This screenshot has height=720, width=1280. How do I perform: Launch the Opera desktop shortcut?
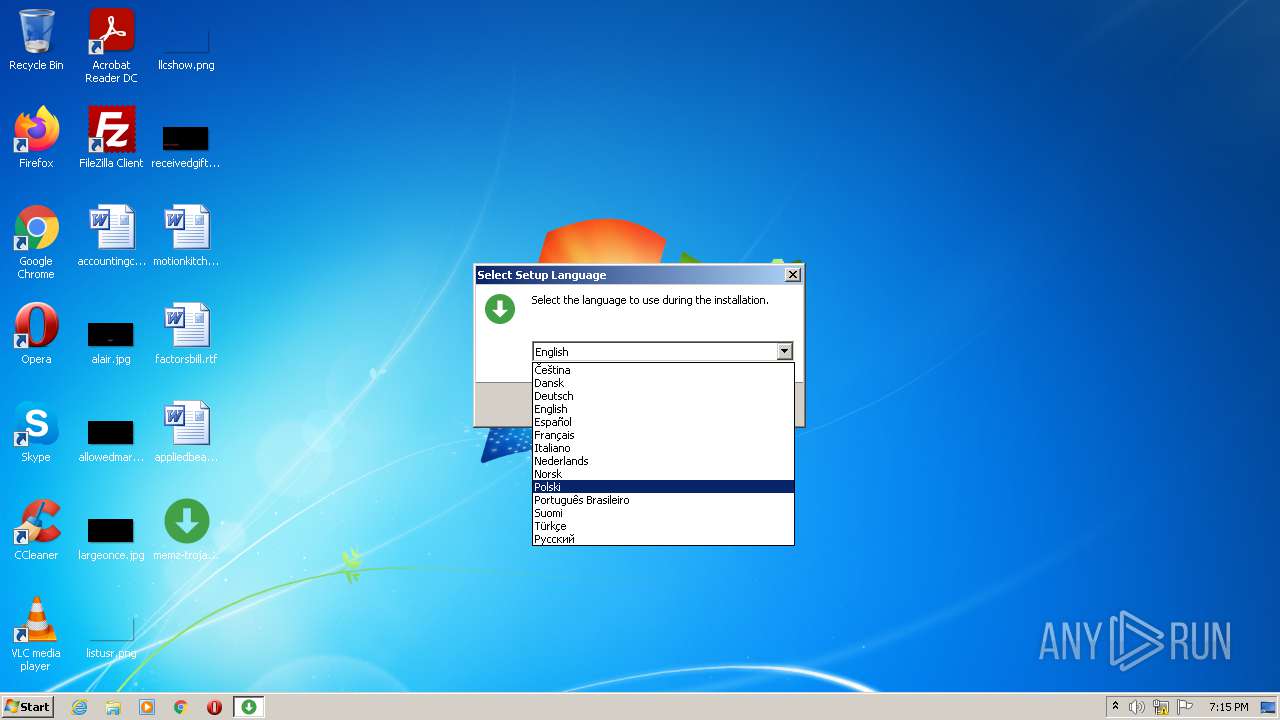(x=36, y=334)
